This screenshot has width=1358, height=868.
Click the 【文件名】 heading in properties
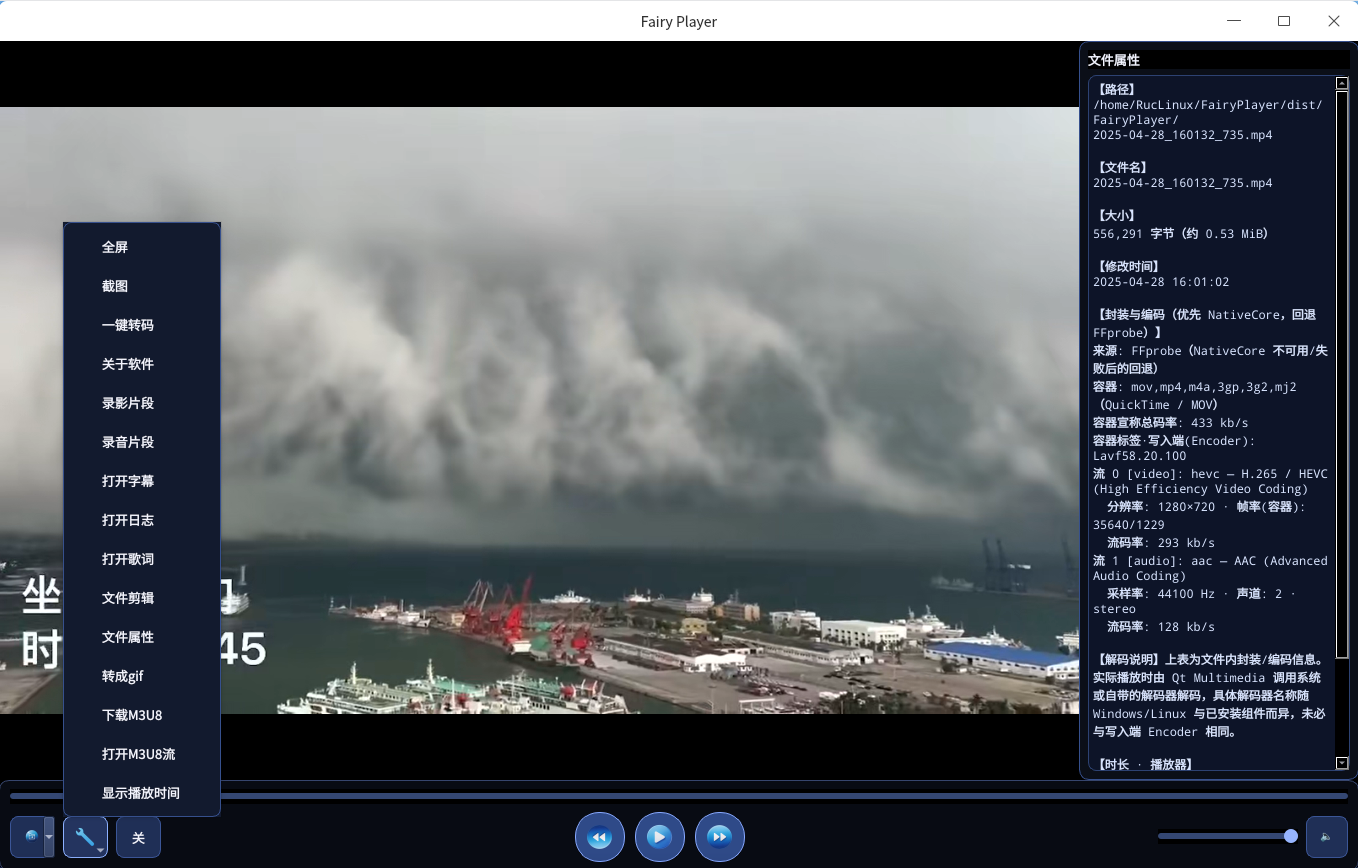(x=1124, y=167)
